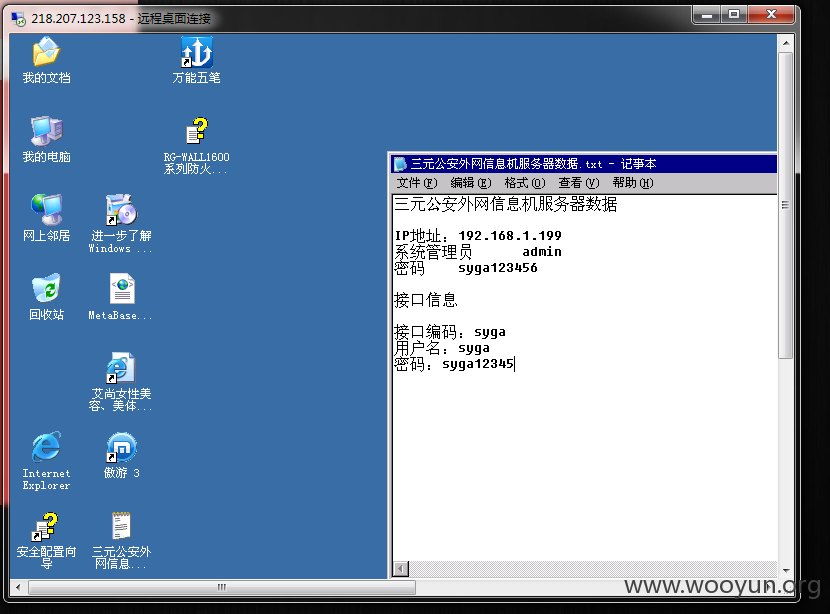Close the remote desktop connection window
Viewport: 830px width, 614px height.
(771, 15)
